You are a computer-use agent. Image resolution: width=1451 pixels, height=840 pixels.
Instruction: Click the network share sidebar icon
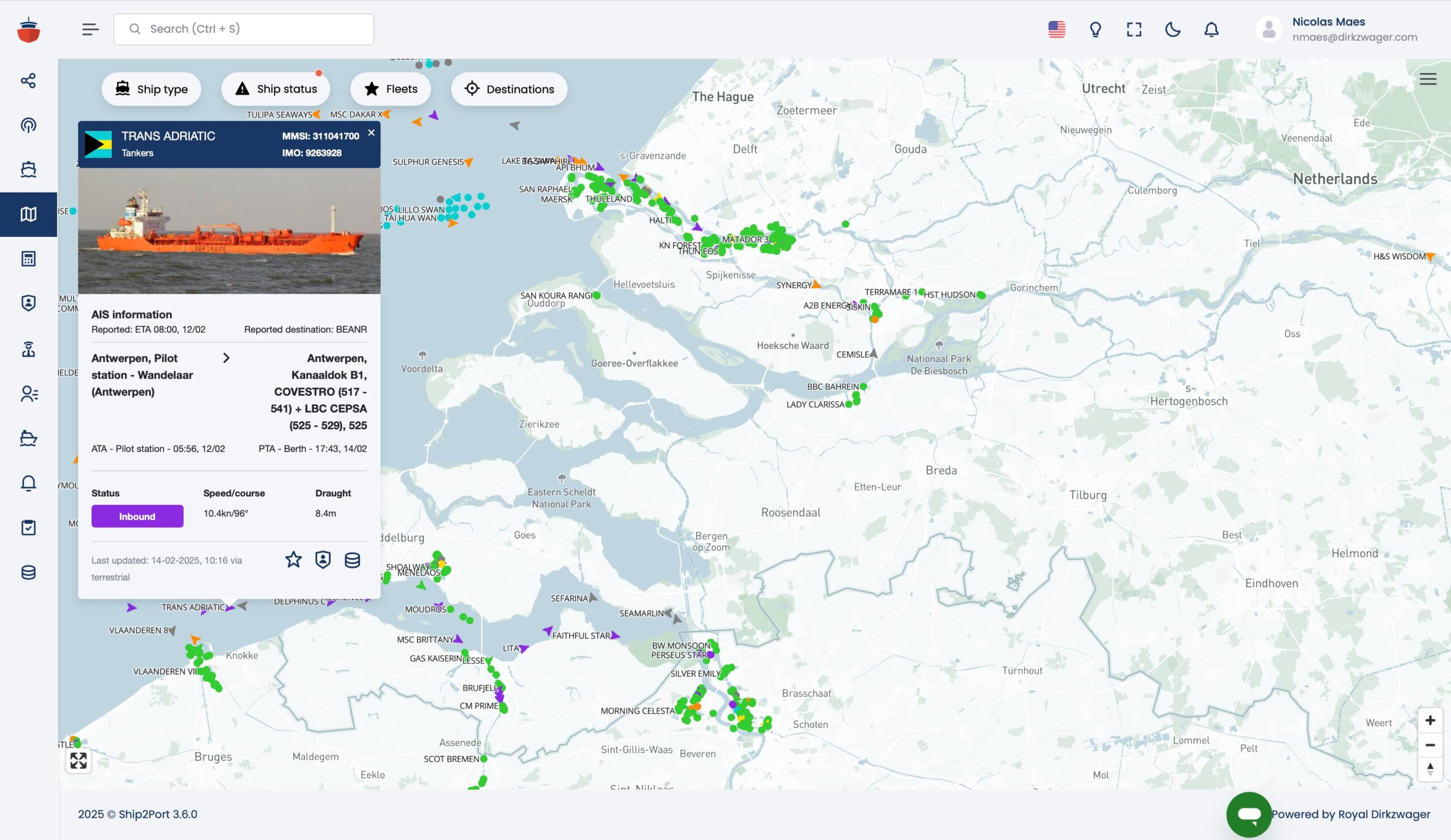point(28,80)
